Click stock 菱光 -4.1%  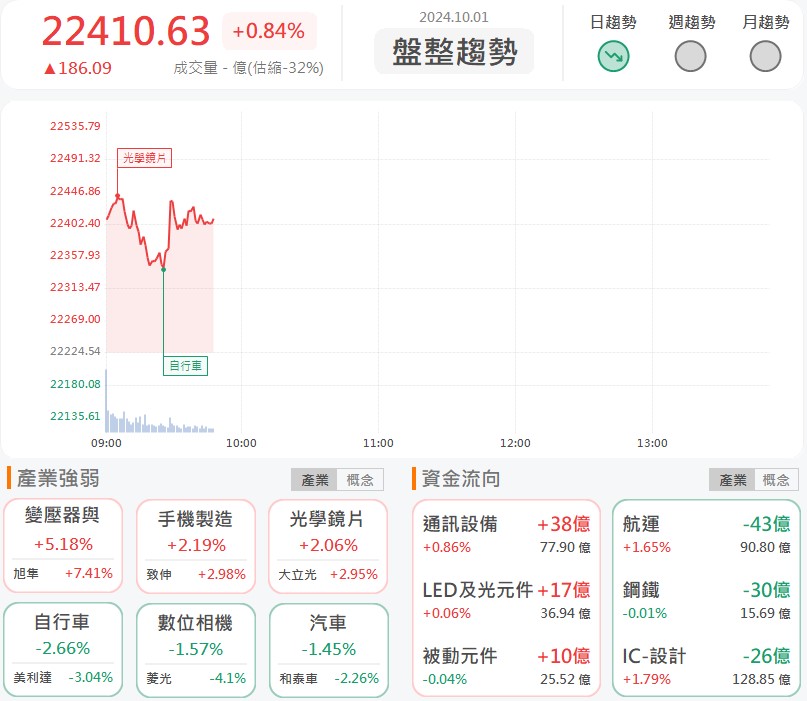pos(196,678)
